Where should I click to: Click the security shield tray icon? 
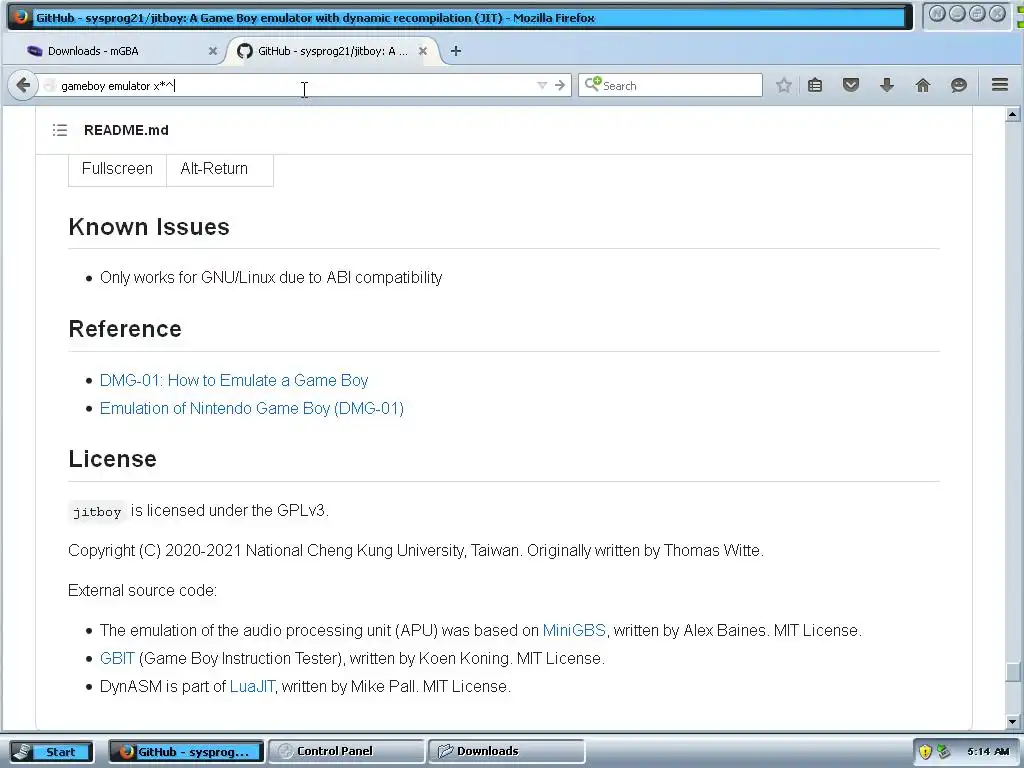pos(925,752)
